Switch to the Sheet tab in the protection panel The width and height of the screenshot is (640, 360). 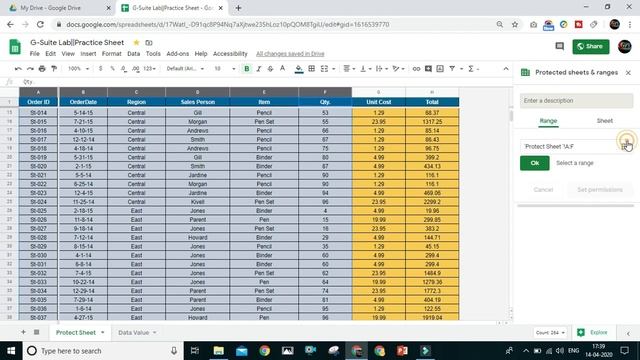(x=604, y=121)
